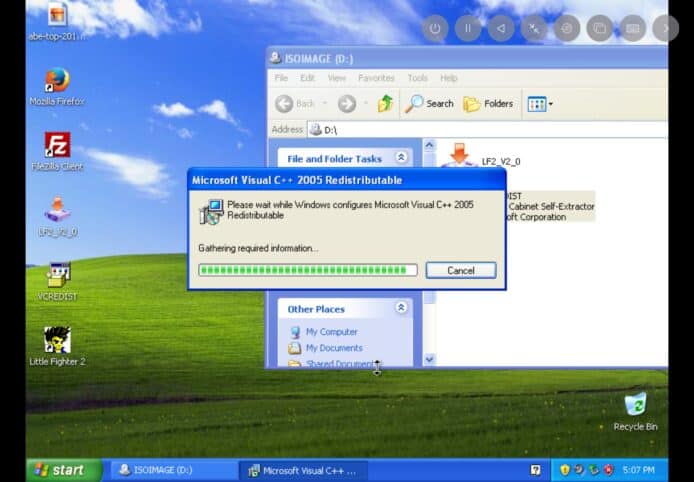Toggle the Folders pane button
This screenshot has width=694, height=482.
488,103
